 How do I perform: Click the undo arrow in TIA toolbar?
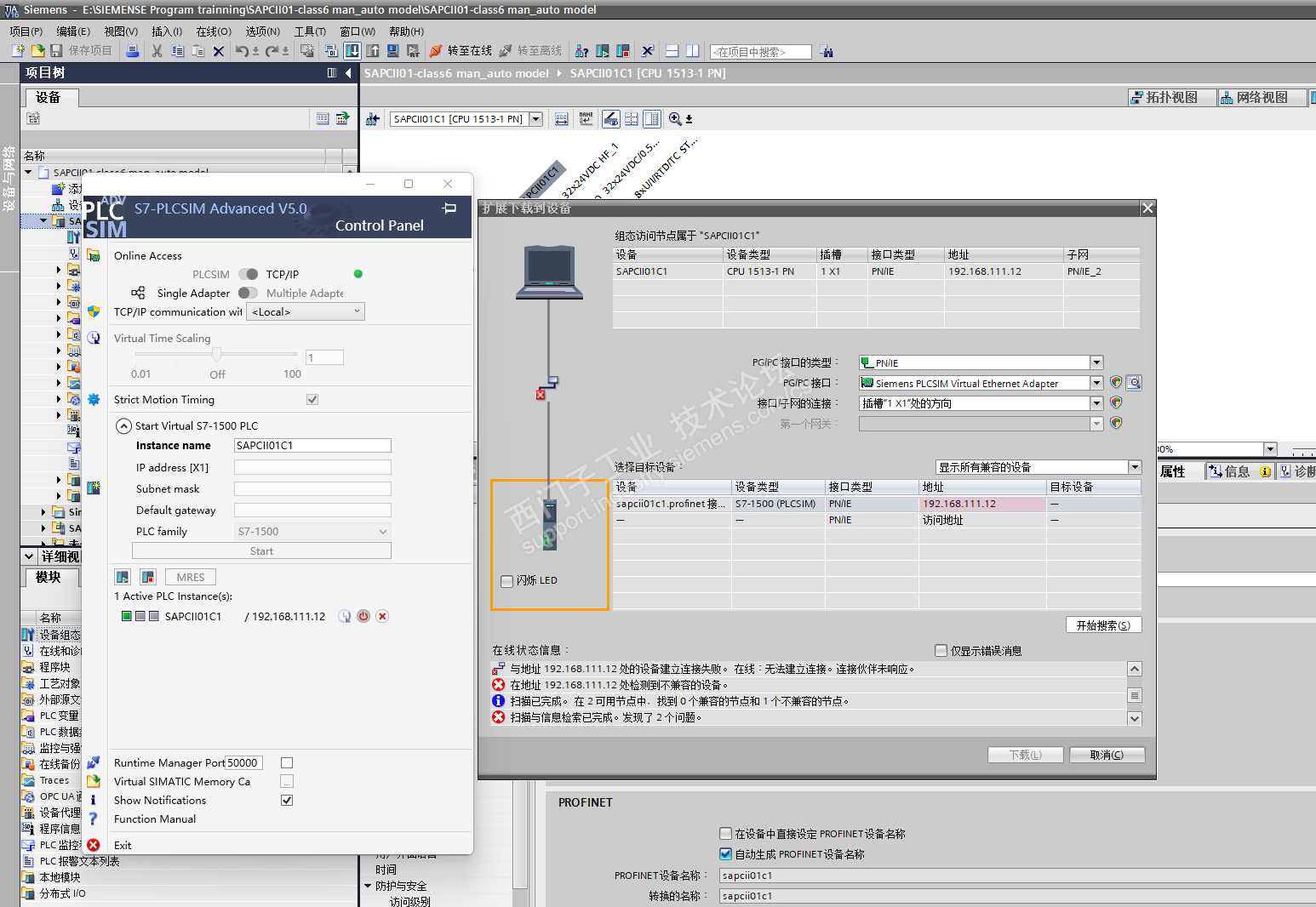[243, 51]
